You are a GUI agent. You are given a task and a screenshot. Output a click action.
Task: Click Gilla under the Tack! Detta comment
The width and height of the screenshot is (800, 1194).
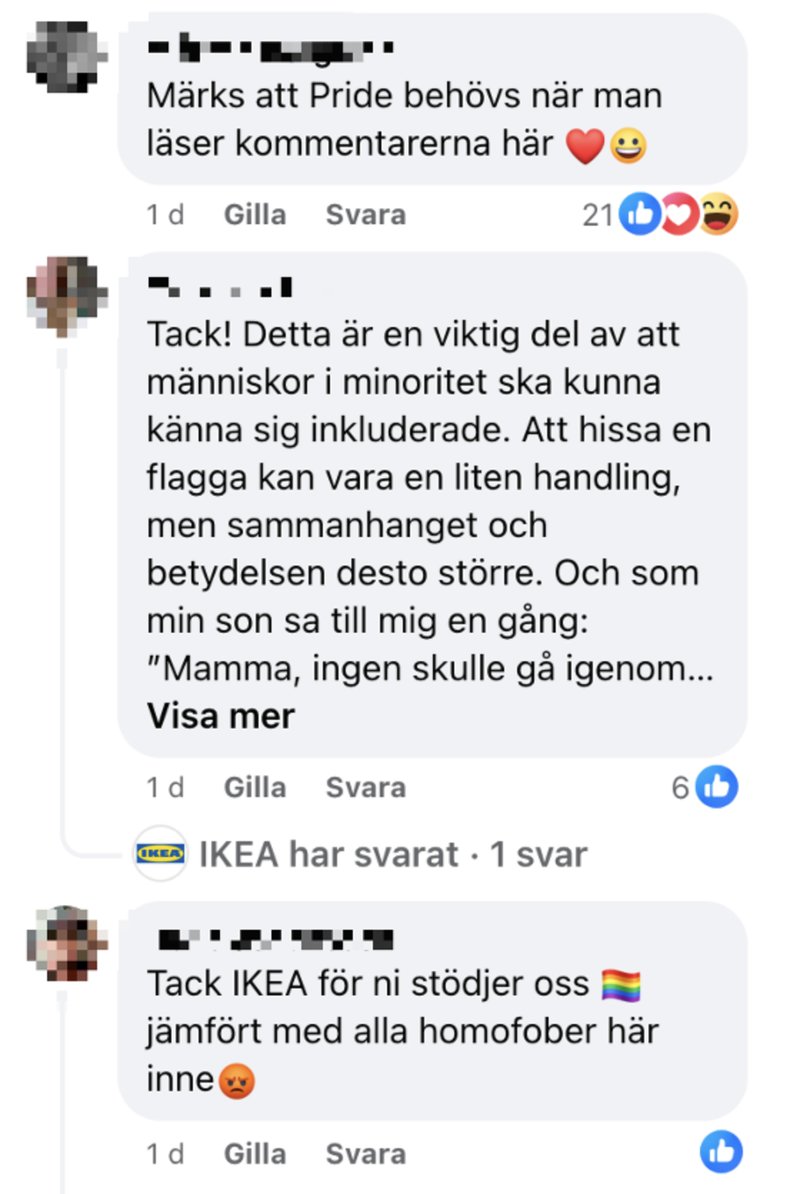click(255, 787)
